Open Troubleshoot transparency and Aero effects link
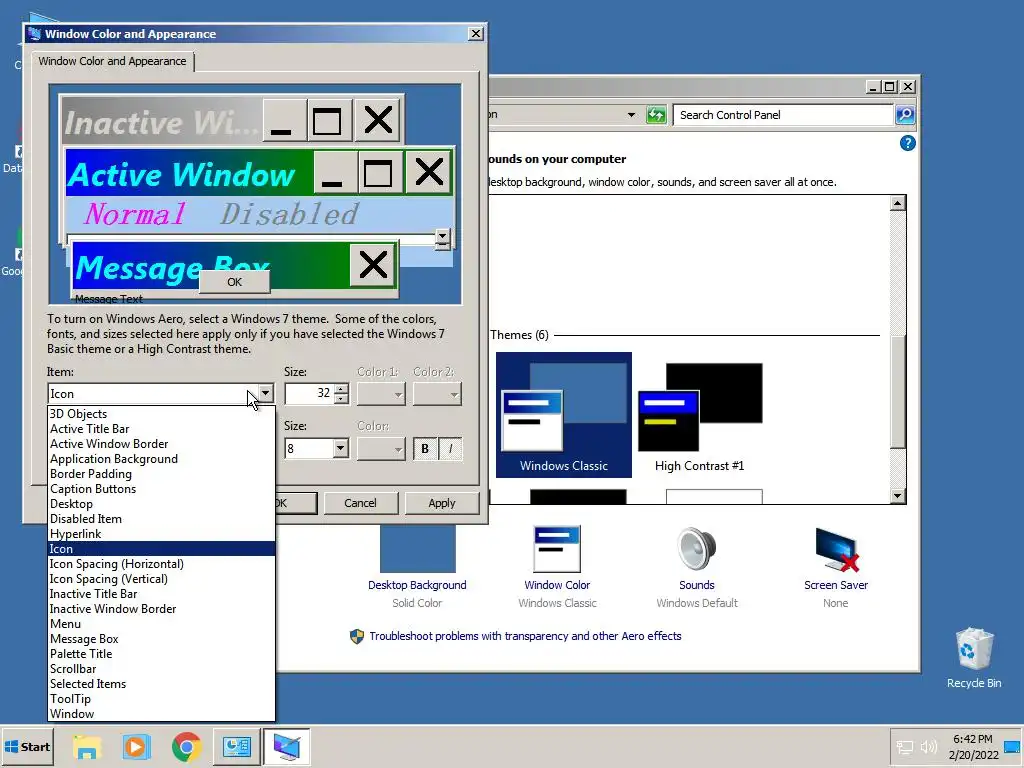1024x768 pixels. [x=525, y=636]
